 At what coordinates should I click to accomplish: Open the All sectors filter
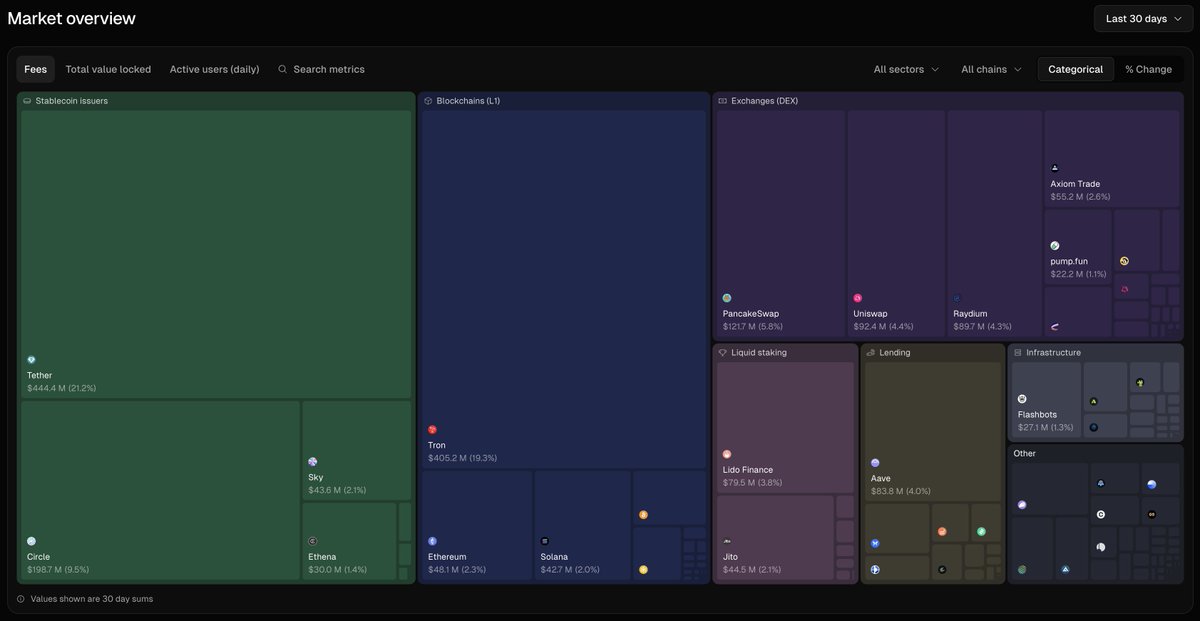coord(906,69)
